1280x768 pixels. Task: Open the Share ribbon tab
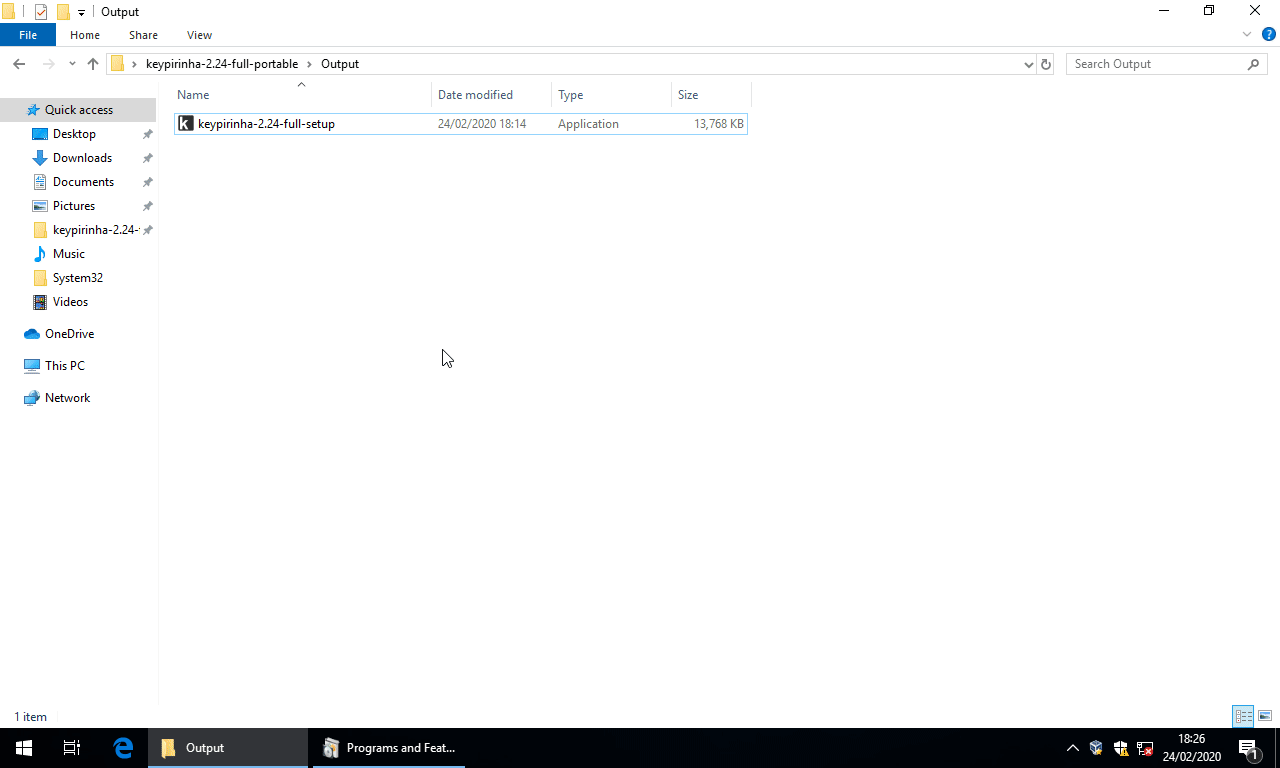coord(143,35)
